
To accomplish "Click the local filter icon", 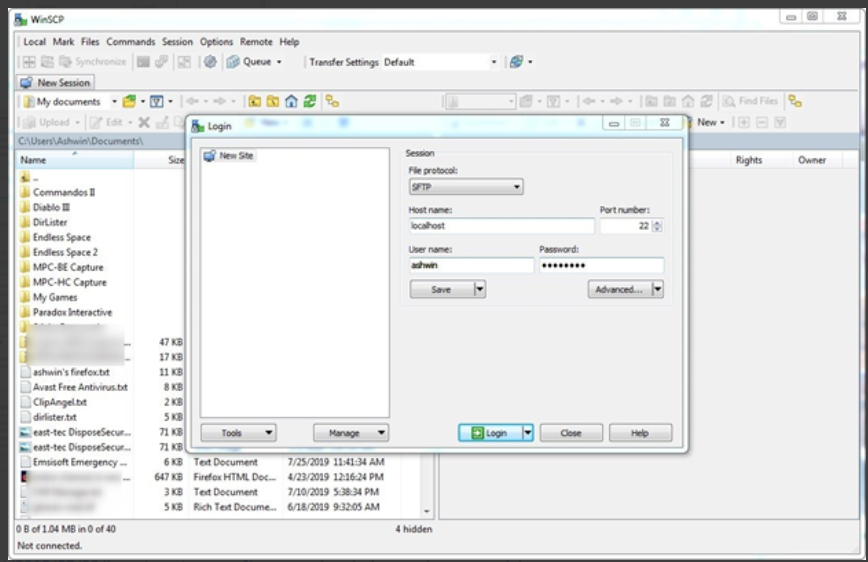I will pos(157,101).
